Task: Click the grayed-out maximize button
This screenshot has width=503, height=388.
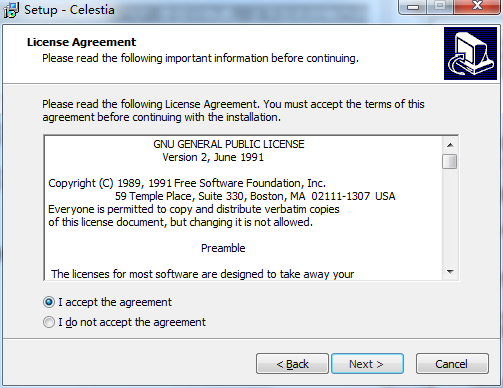Action: pos(440,7)
